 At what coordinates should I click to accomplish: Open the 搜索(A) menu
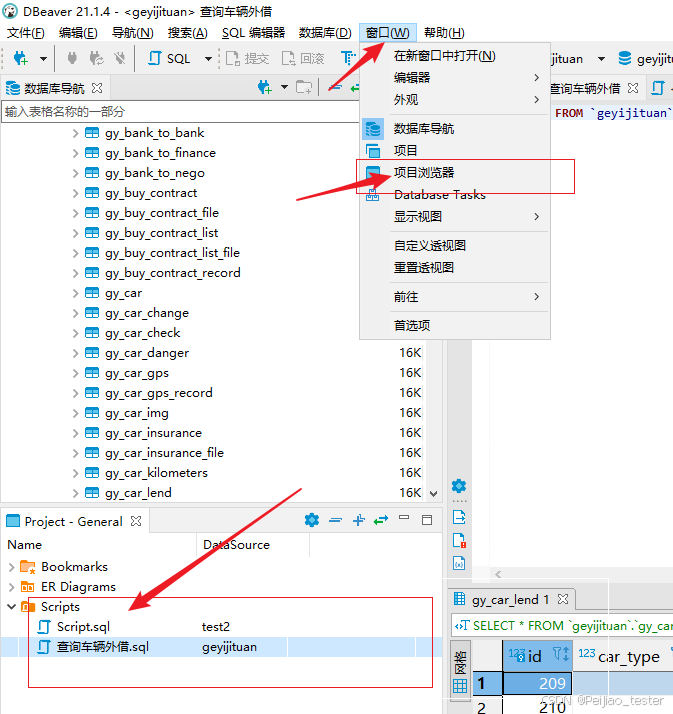coord(188,33)
